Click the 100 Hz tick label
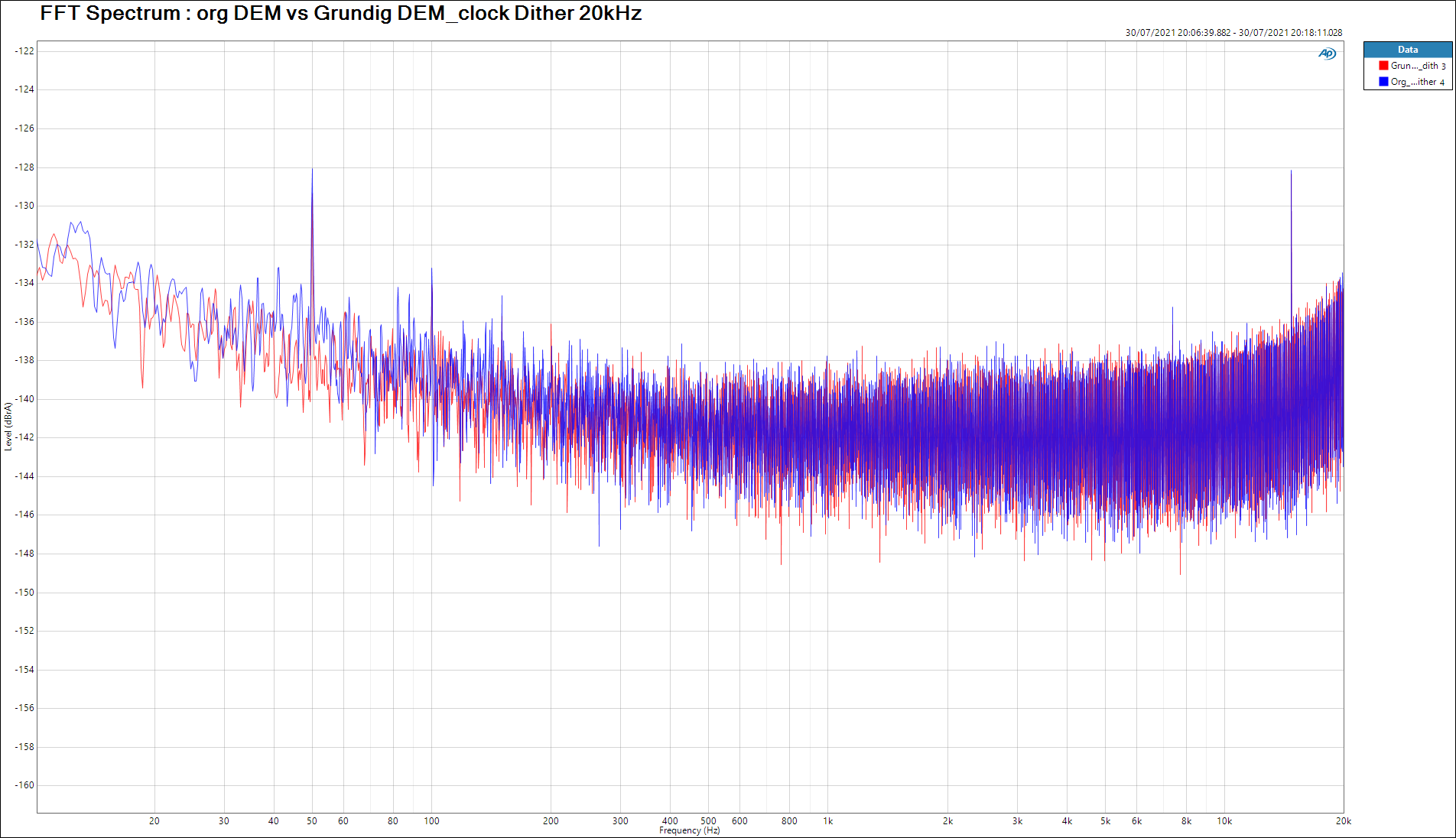 [x=431, y=821]
